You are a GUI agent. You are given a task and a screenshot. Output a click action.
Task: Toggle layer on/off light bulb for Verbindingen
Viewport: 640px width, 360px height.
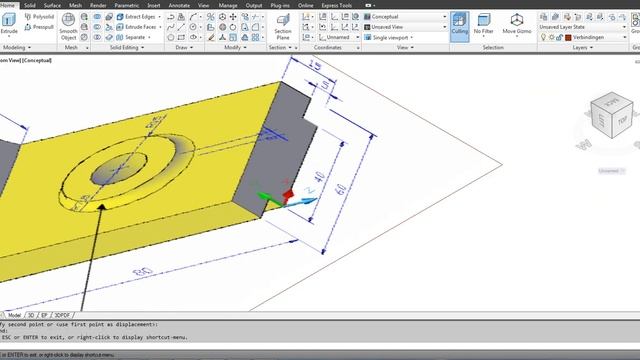[x=543, y=37]
